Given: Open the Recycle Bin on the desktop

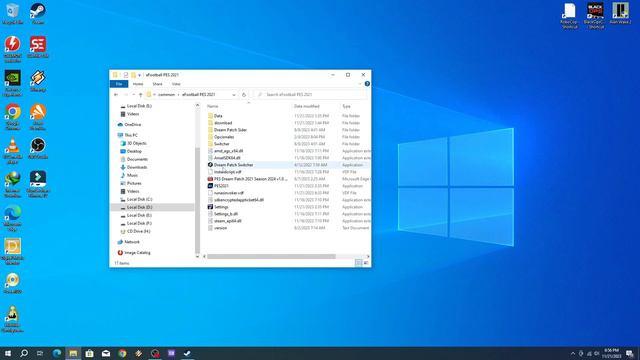Looking at the screenshot, I should pos(13,13).
